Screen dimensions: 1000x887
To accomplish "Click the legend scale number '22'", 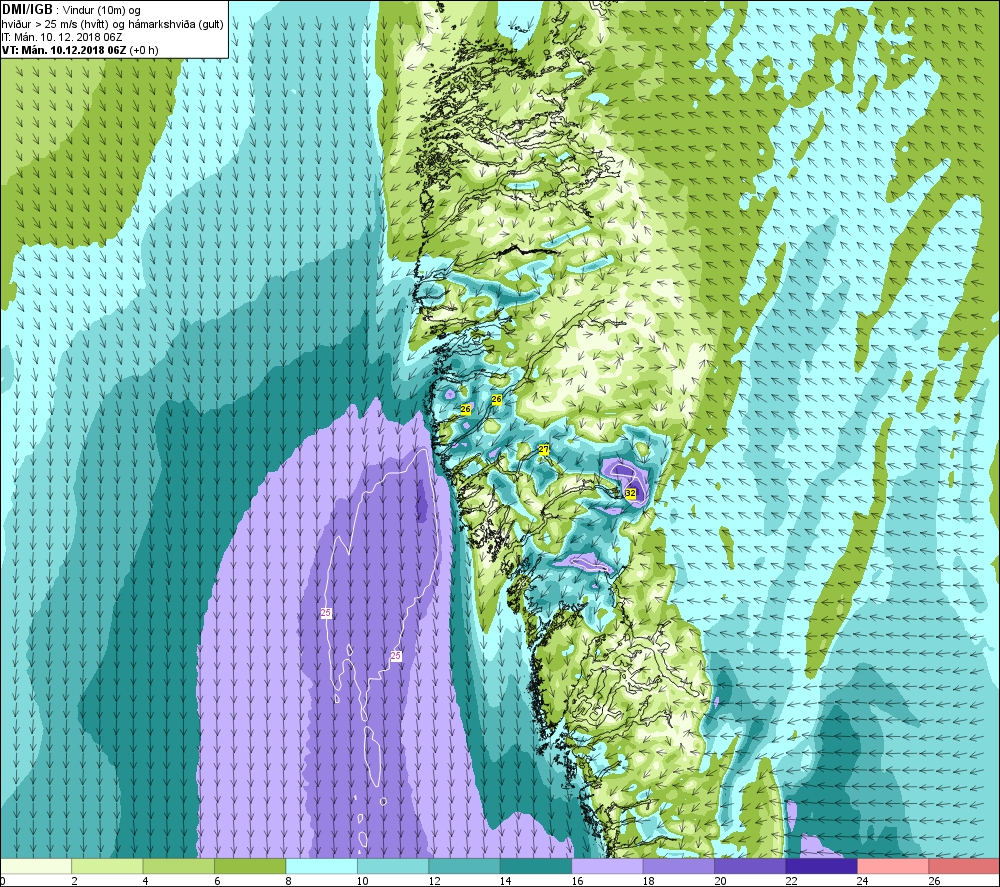I will 791,881.
